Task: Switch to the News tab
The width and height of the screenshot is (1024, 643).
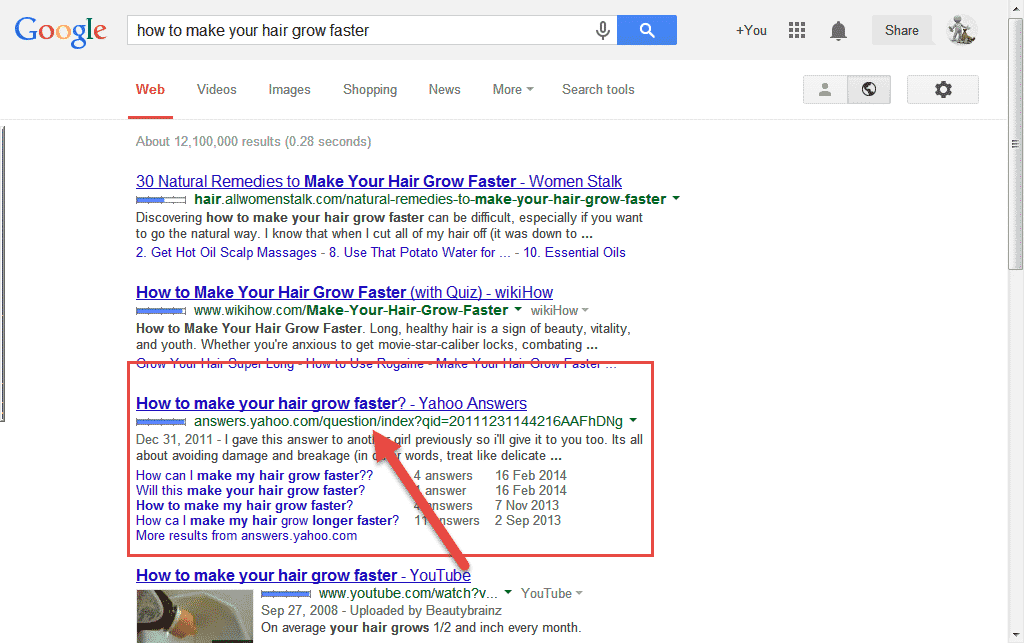Action: [444, 89]
